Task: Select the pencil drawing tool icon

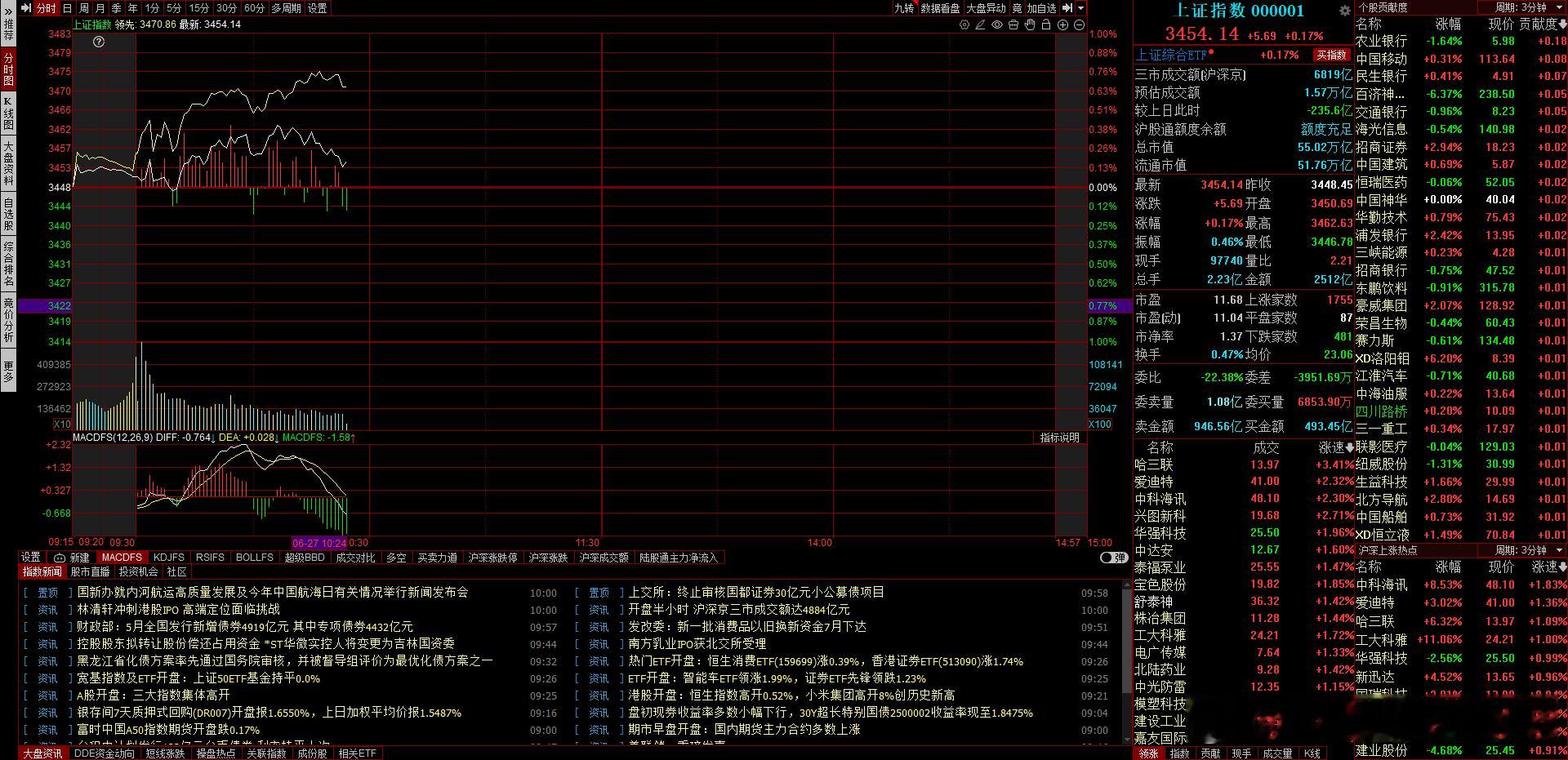Action: pyautogui.click(x=981, y=24)
